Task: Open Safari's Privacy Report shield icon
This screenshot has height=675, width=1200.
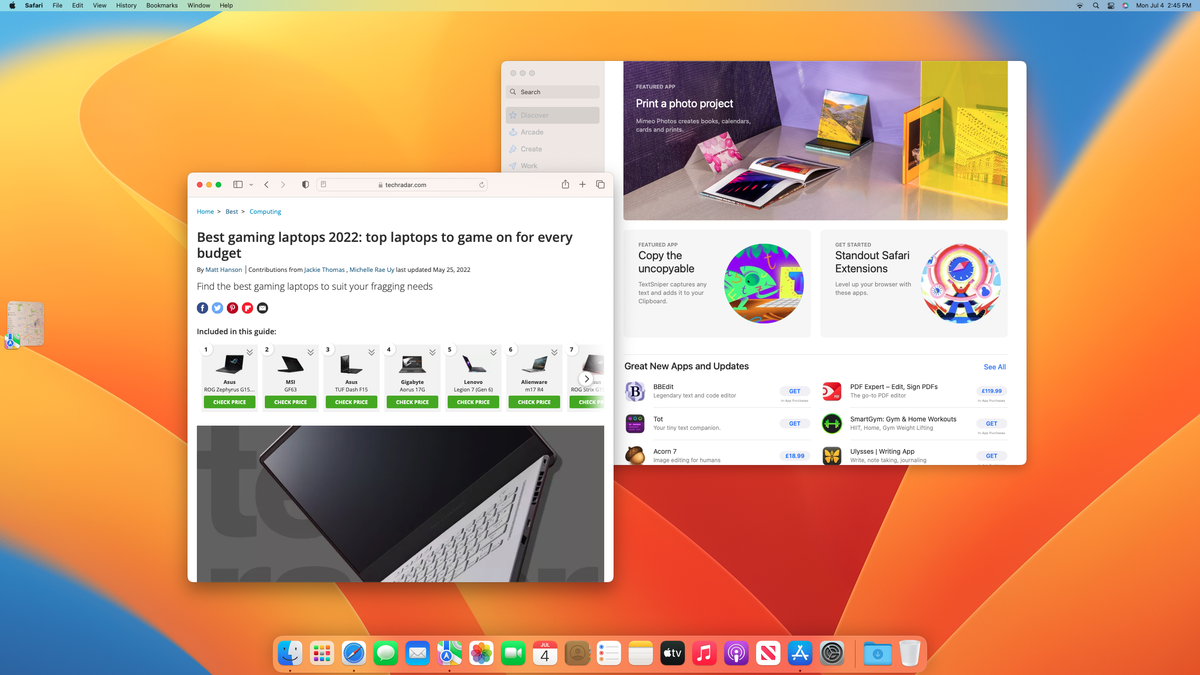Action: coord(305,184)
